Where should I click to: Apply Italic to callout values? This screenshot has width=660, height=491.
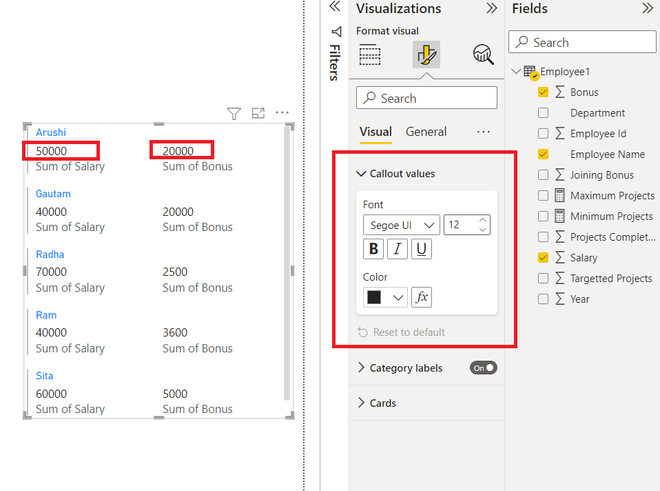(x=397, y=249)
